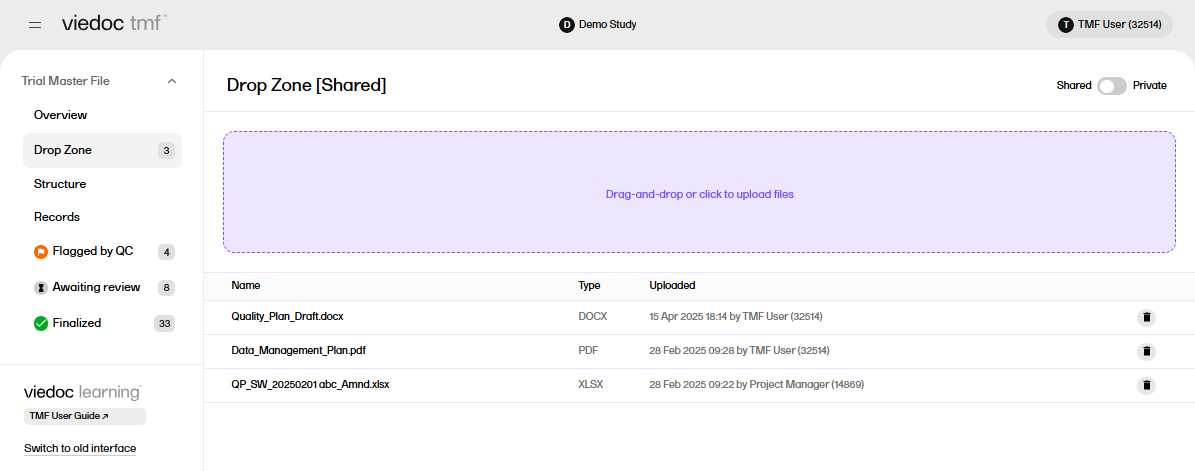Click the orange Flagged by QC icon
The height and width of the screenshot is (471, 1195).
coord(41,252)
